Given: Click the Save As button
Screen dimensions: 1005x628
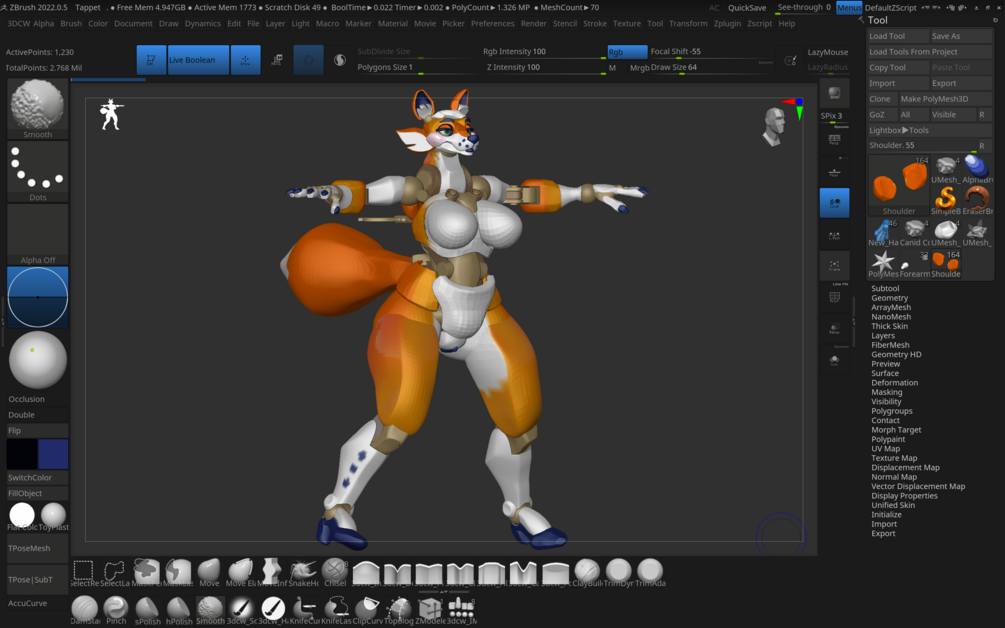Looking at the screenshot, I should pyautogui.click(x=961, y=36).
